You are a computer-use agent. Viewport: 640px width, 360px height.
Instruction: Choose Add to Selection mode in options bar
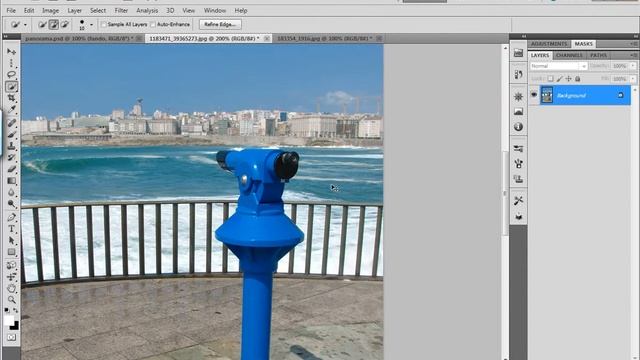(53, 24)
